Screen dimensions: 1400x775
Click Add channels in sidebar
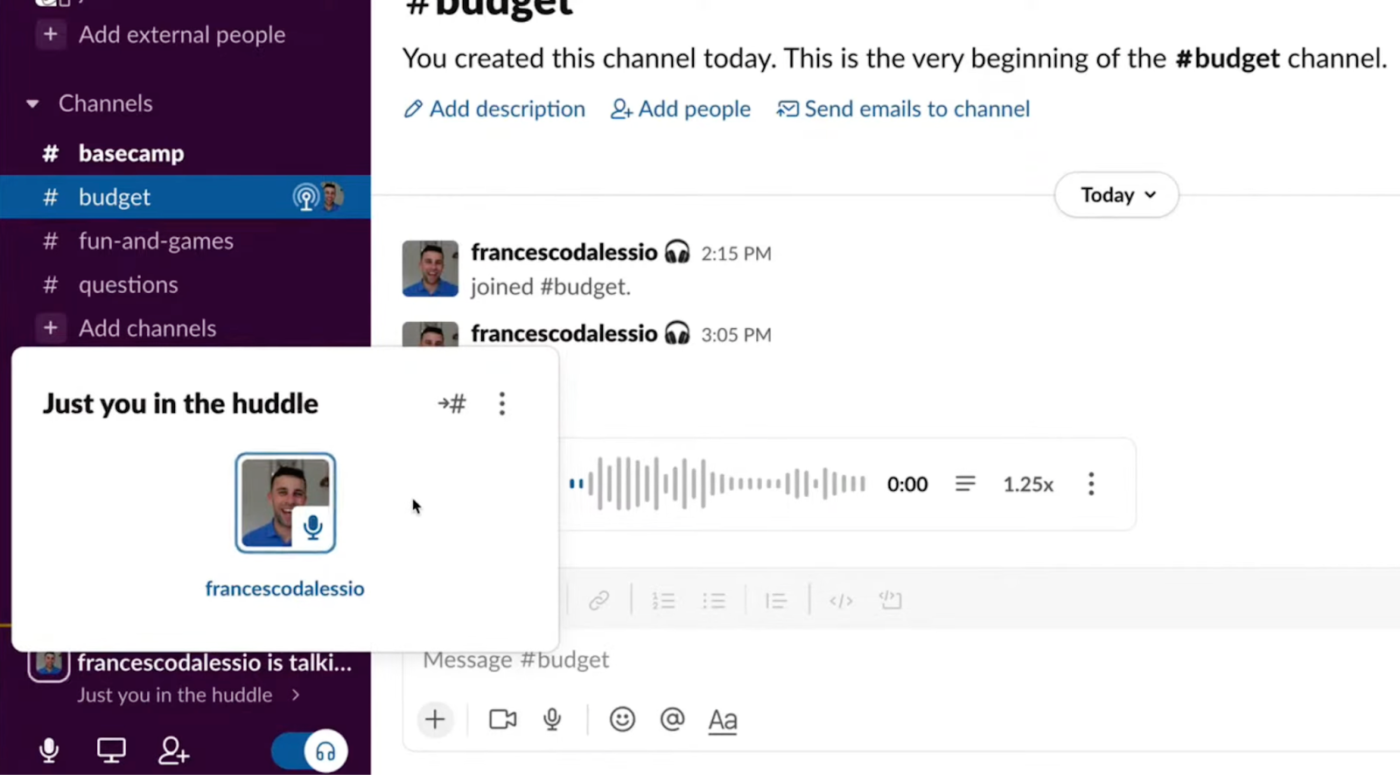tap(147, 328)
